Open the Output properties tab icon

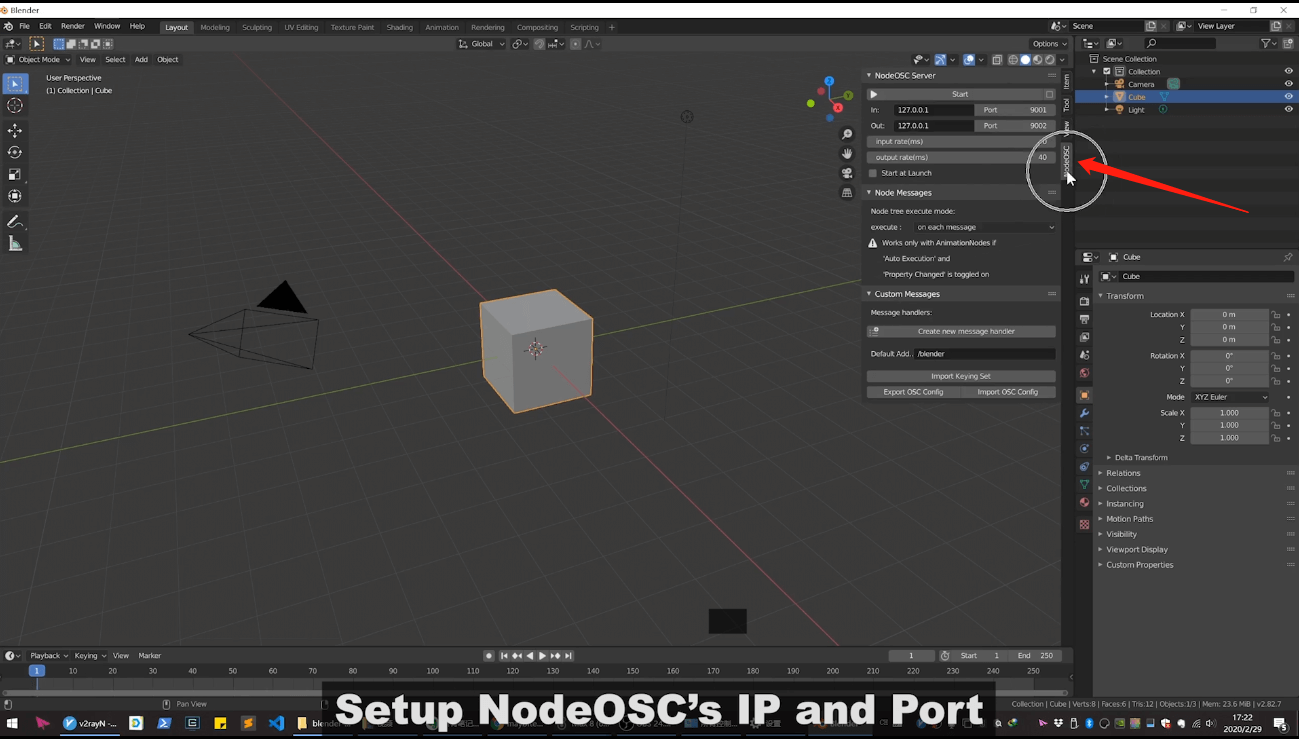click(x=1084, y=319)
